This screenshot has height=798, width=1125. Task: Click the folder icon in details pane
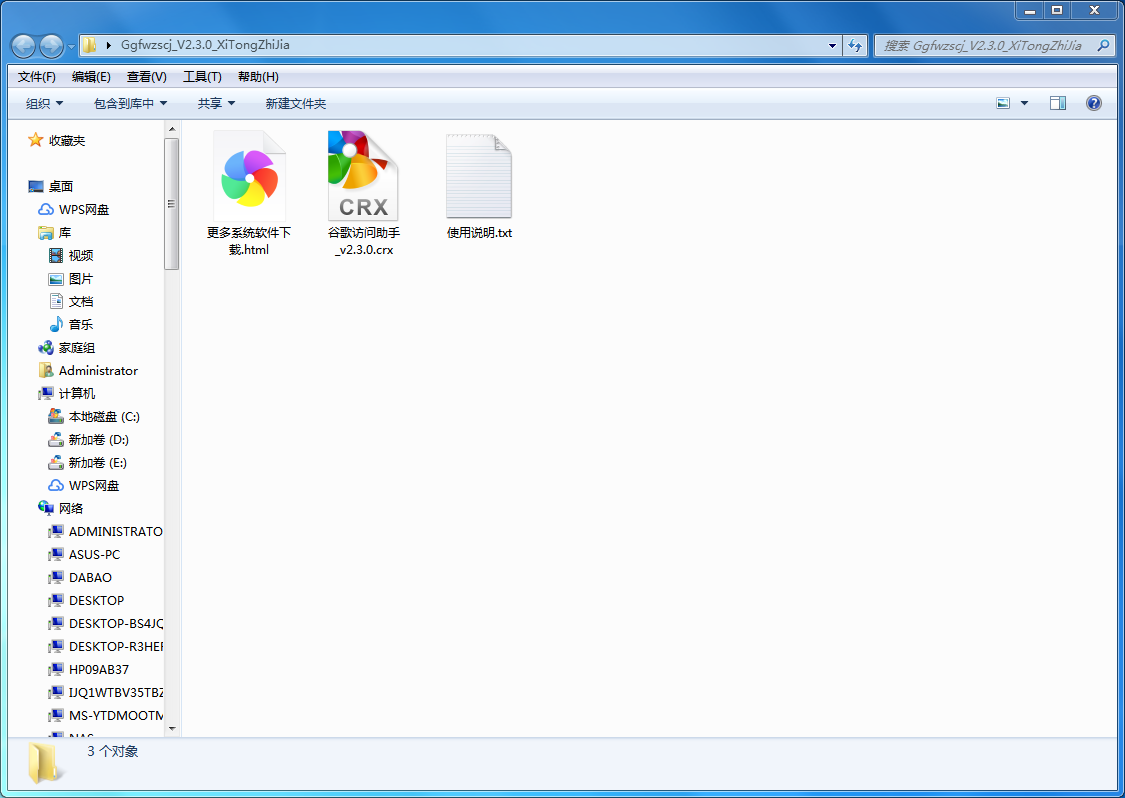pos(44,764)
